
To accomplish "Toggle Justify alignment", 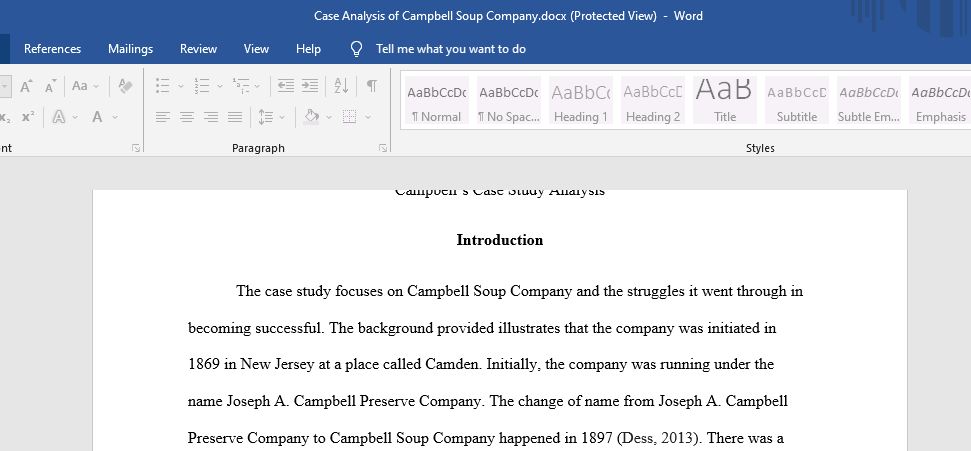I will 235,117.
